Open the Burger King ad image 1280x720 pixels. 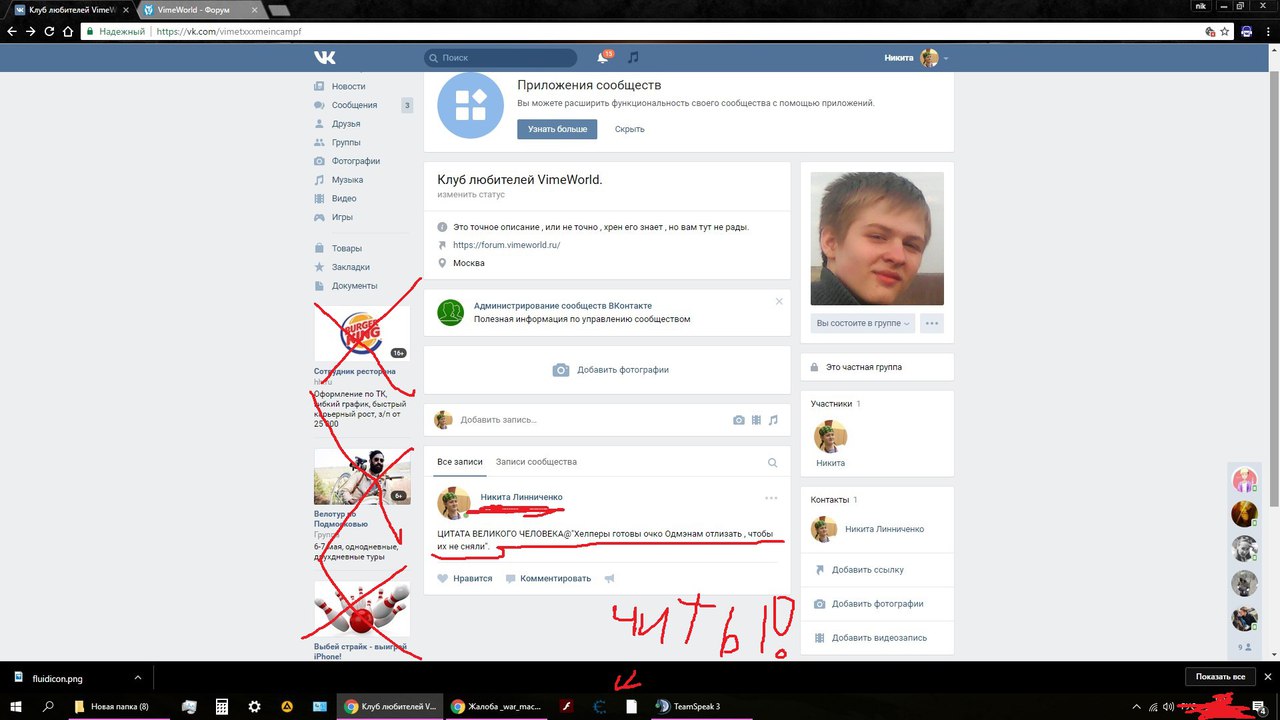click(x=362, y=333)
